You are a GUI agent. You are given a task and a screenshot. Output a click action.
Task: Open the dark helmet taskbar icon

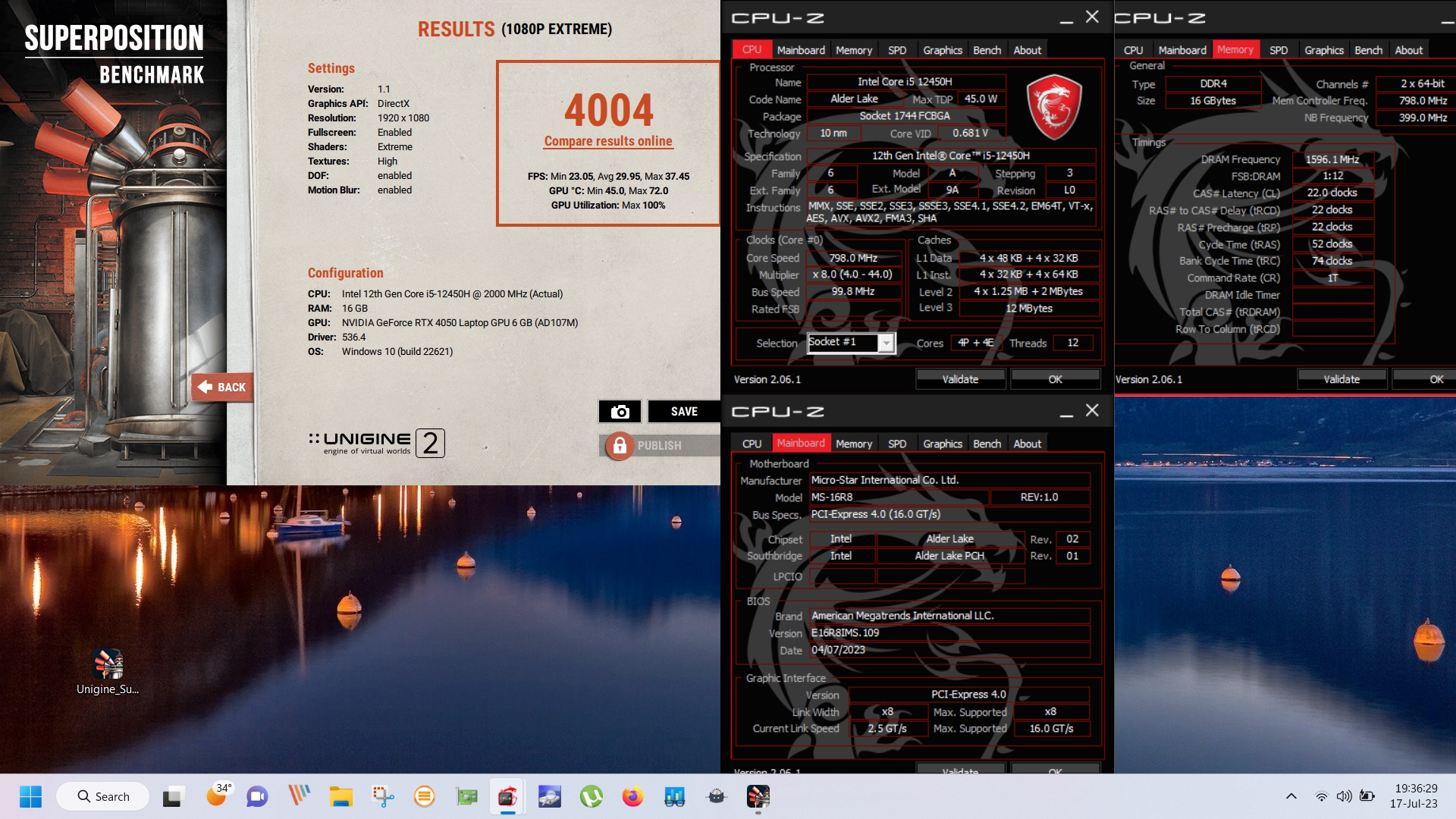(716, 796)
